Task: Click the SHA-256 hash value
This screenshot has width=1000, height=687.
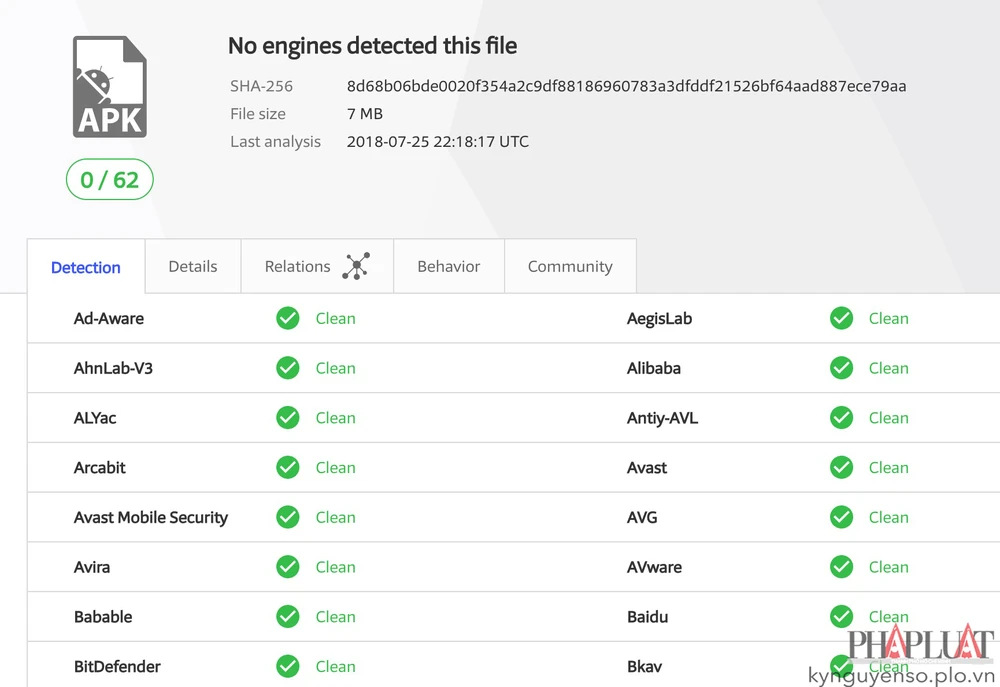Action: pyautogui.click(x=626, y=86)
